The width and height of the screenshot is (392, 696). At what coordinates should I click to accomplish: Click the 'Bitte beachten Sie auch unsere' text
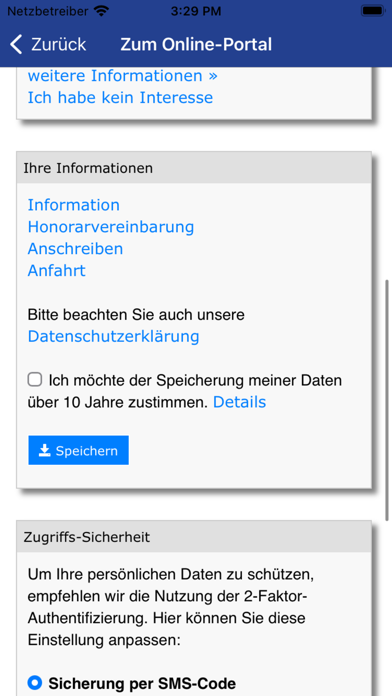click(x=136, y=315)
